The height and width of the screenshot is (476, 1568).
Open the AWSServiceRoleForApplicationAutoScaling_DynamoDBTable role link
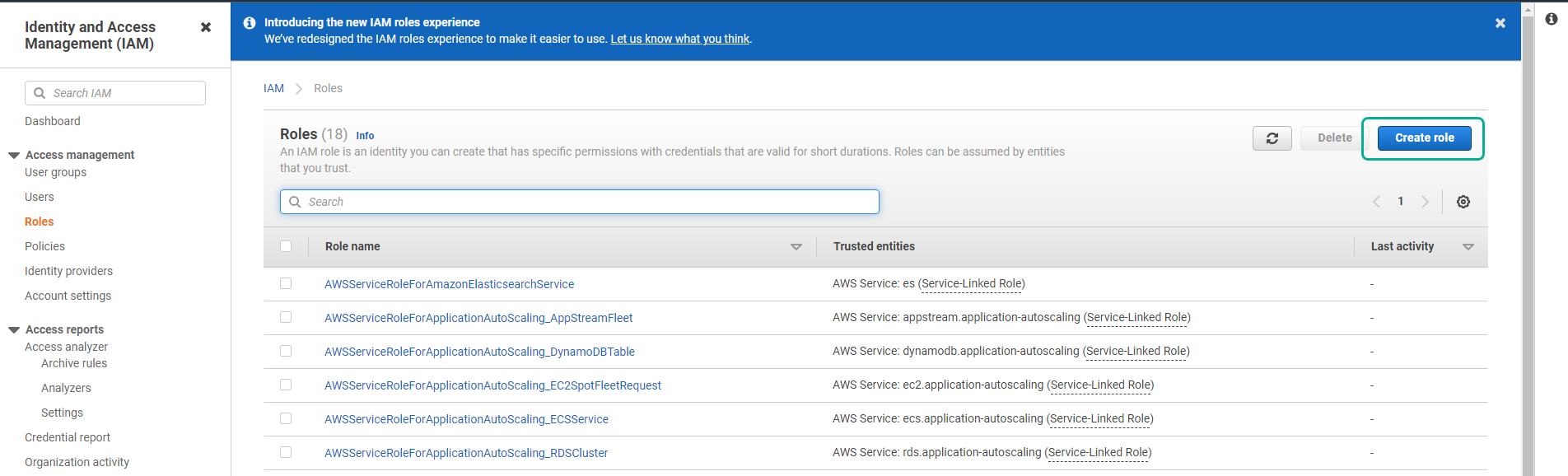479,352
